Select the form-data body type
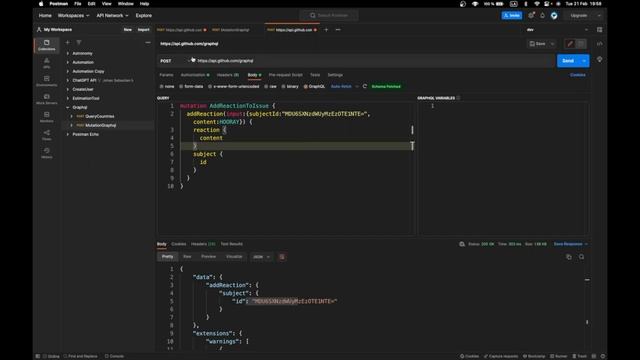Viewport: 640px width, 360px height. [x=191, y=87]
